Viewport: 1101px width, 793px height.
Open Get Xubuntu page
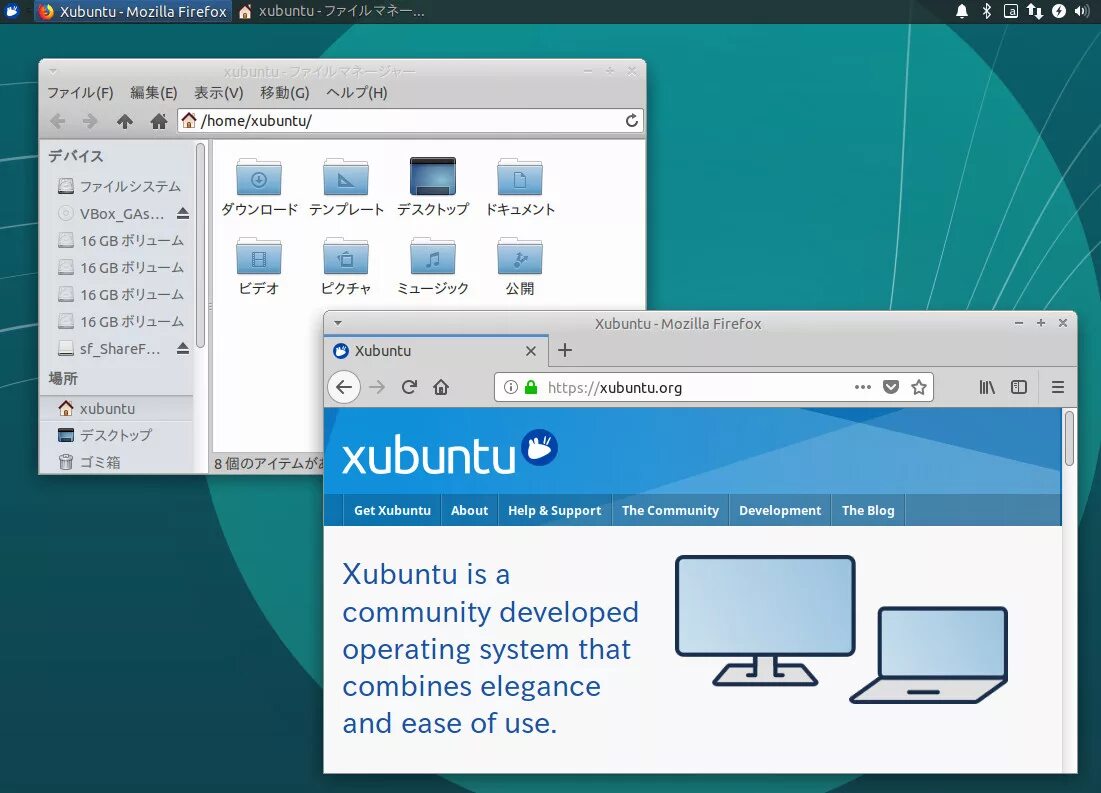pyautogui.click(x=392, y=511)
